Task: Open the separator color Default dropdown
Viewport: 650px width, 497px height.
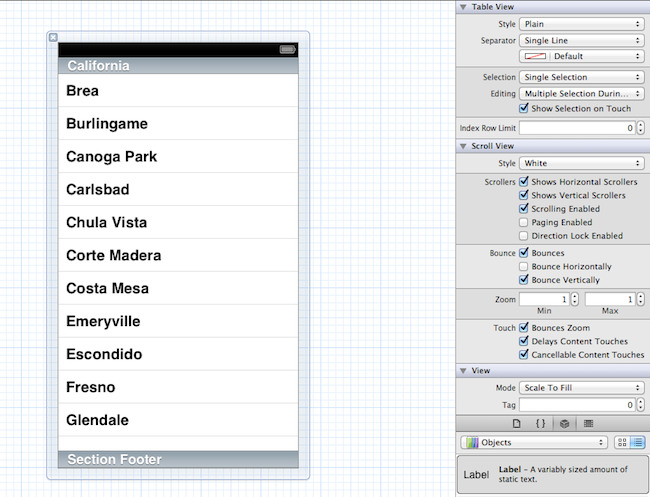Action: (x=582, y=56)
